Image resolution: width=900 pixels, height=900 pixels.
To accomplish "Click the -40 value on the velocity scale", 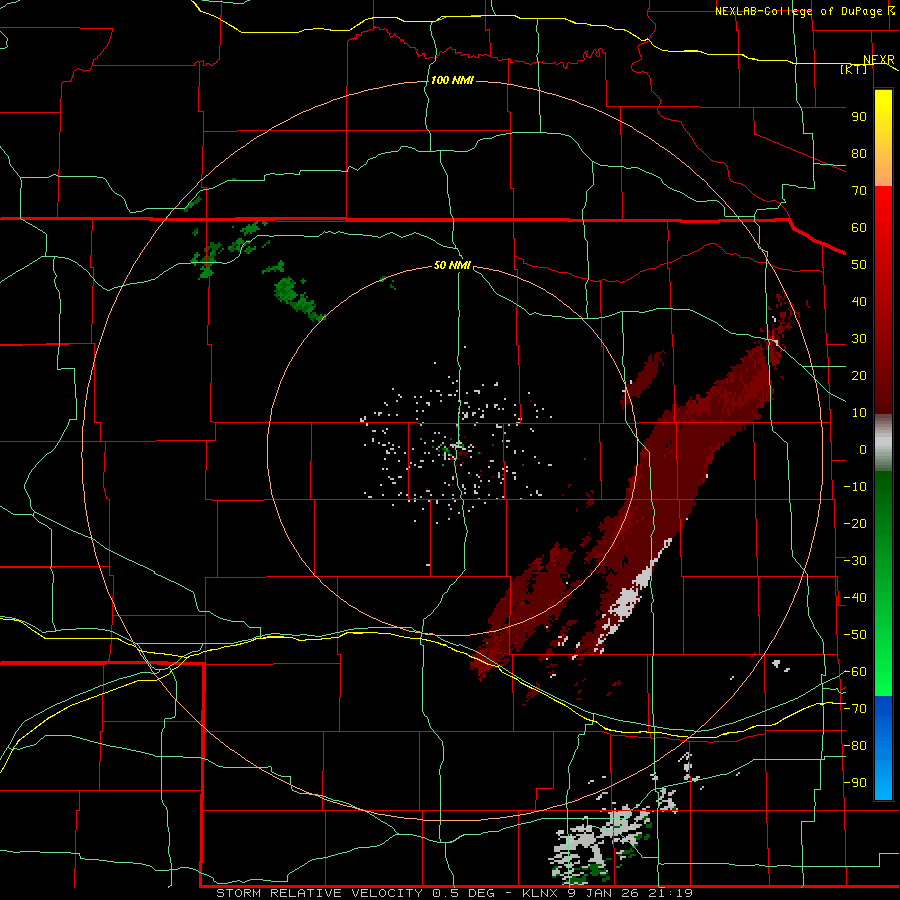I will 855,598.
